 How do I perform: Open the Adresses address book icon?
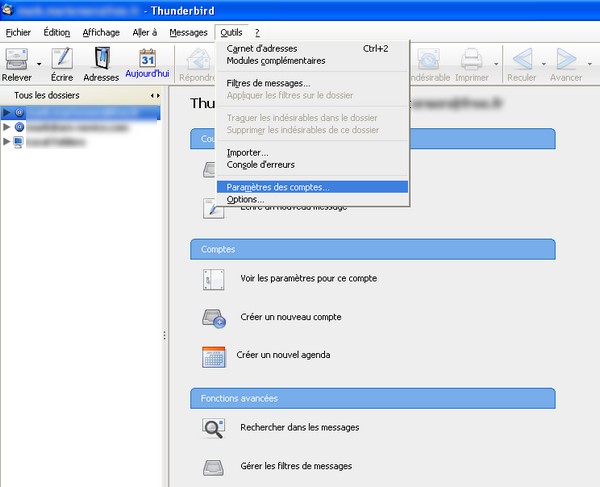[101, 59]
